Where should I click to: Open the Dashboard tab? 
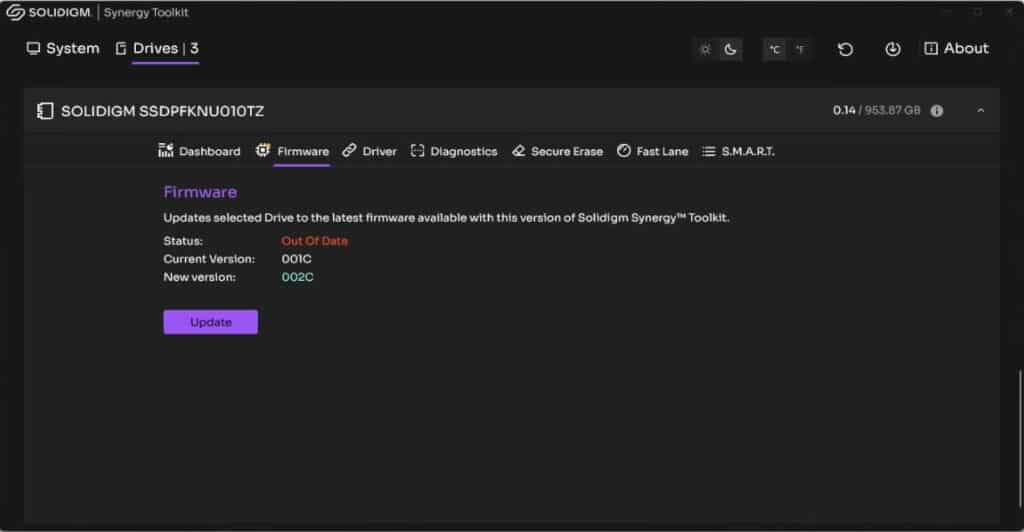pyautogui.click(x=199, y=151)
